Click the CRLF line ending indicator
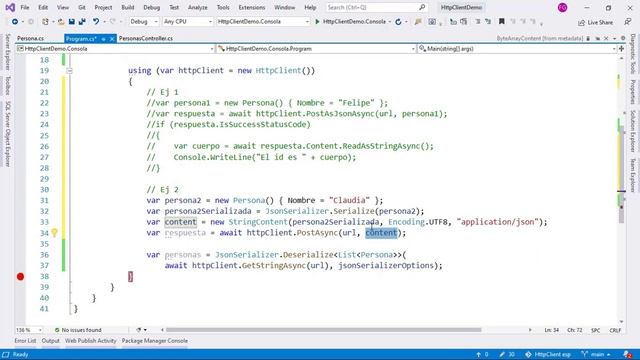Screen dimensions: 640x360 (x=615, y=330)
